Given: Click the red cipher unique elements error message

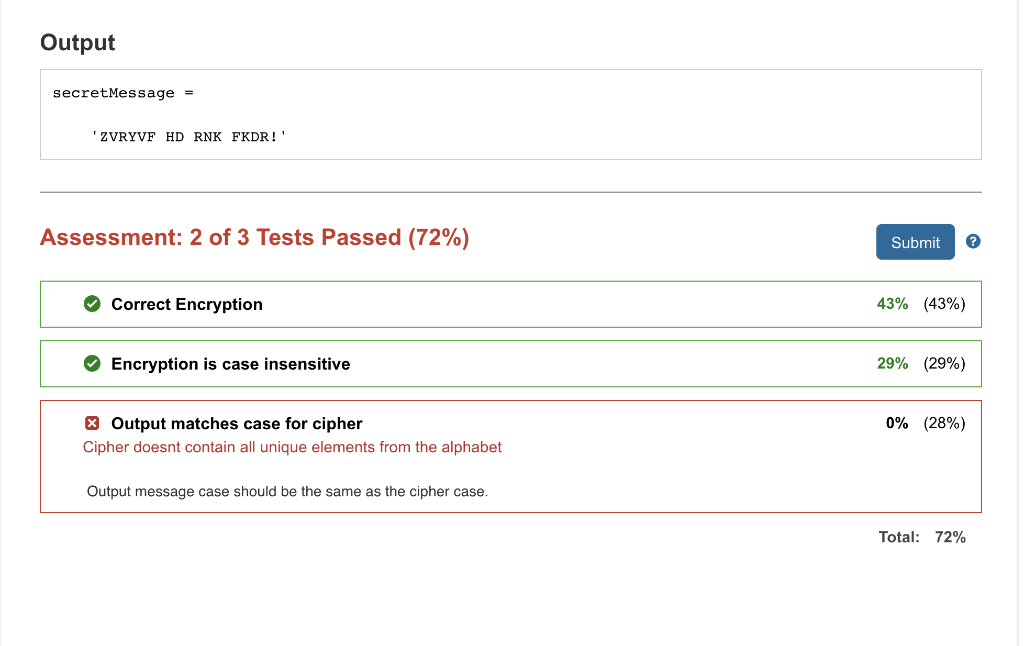Looking at the screenshot, I should coord(292,447).
